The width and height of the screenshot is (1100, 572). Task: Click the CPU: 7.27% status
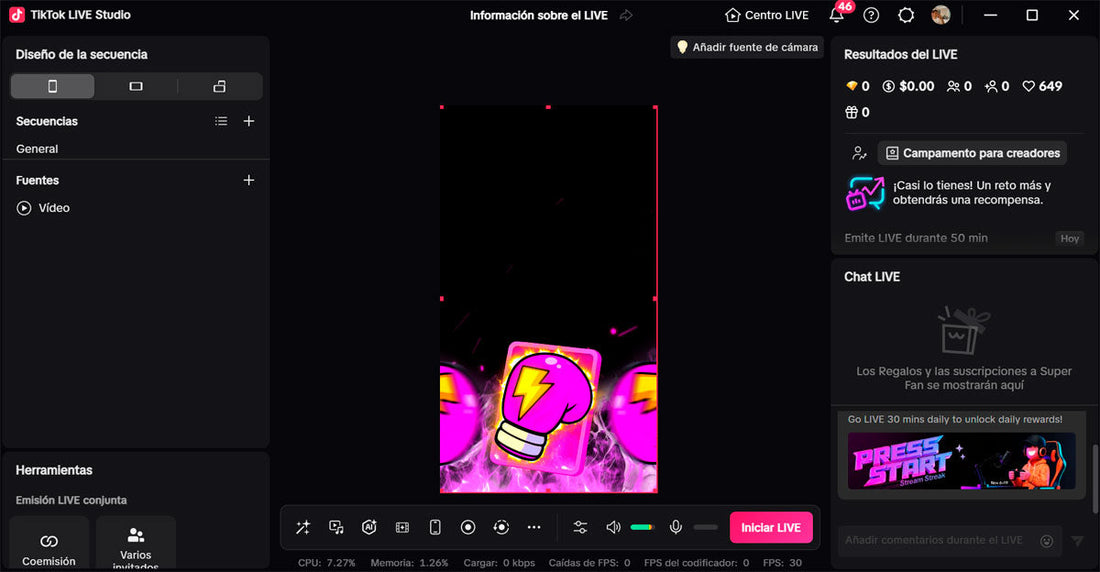tap(326, 563)
